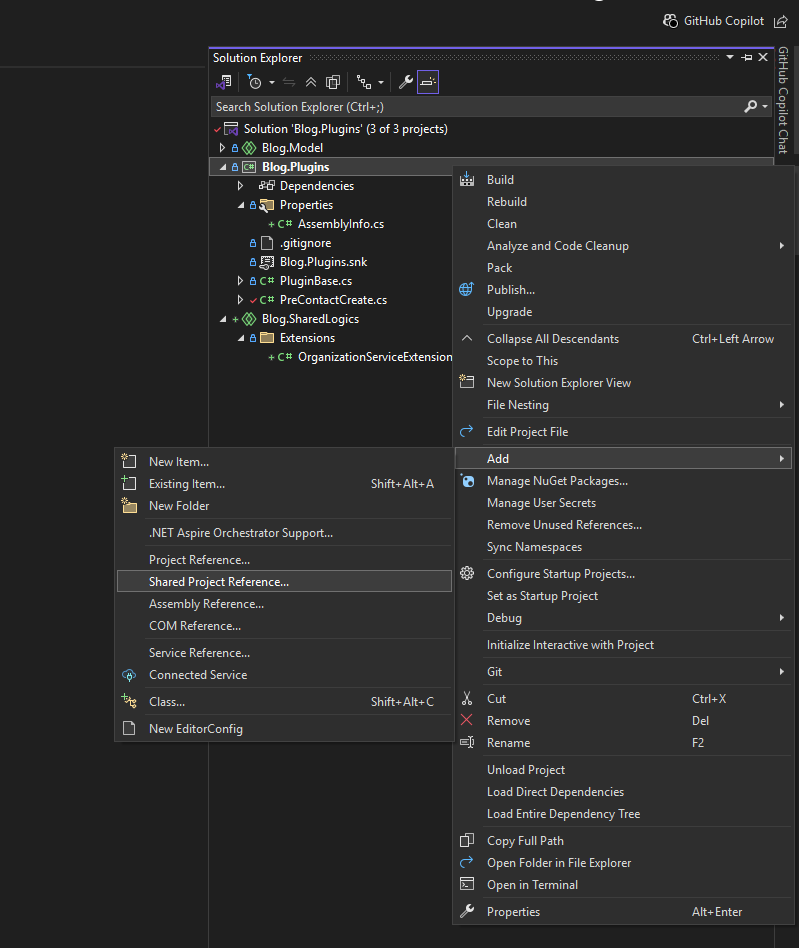Click the class view nested-tree toolbar icon

coord(364,82)
